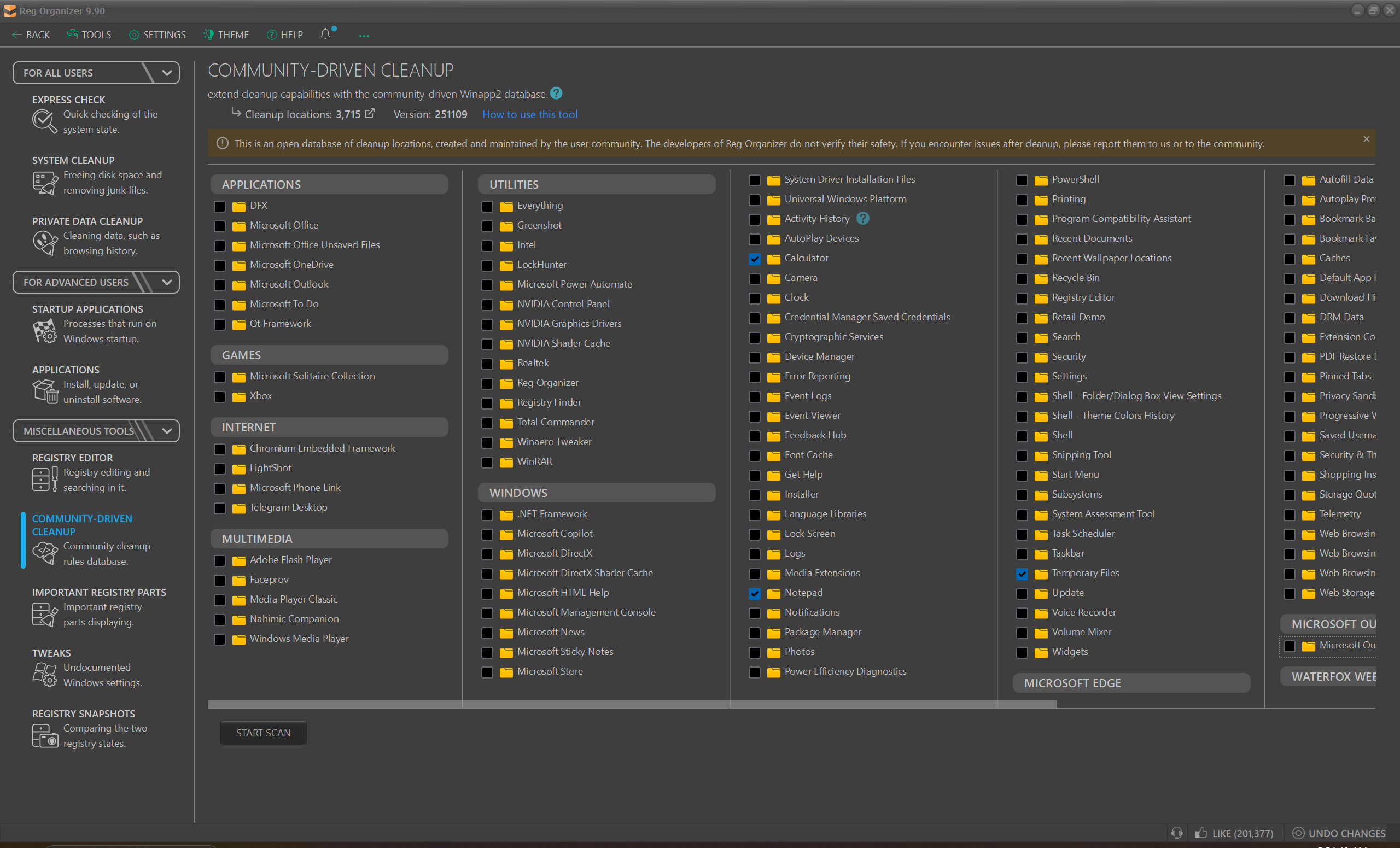Click the Internet category header
This screenshot has height=848, width=1400.
[330, 426]
